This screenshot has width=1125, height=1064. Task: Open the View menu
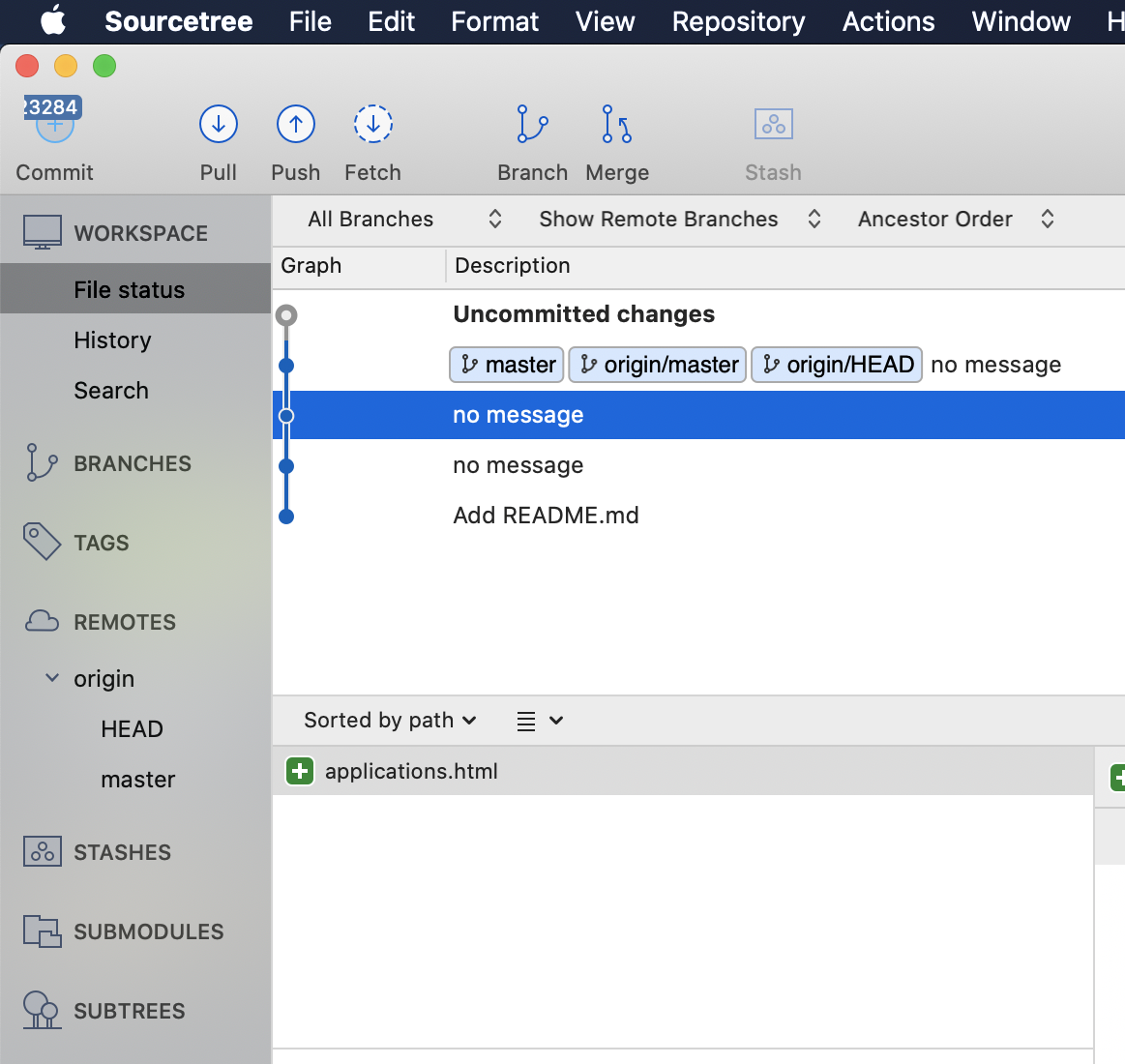(605, 21)
